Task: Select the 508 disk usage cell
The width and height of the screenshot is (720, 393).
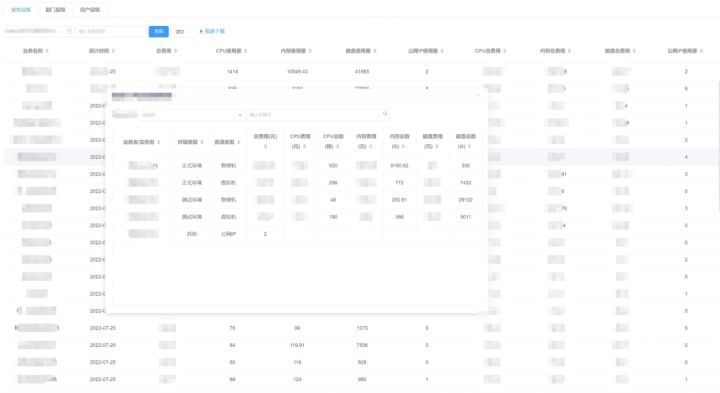Action: (x=362, y=362)
